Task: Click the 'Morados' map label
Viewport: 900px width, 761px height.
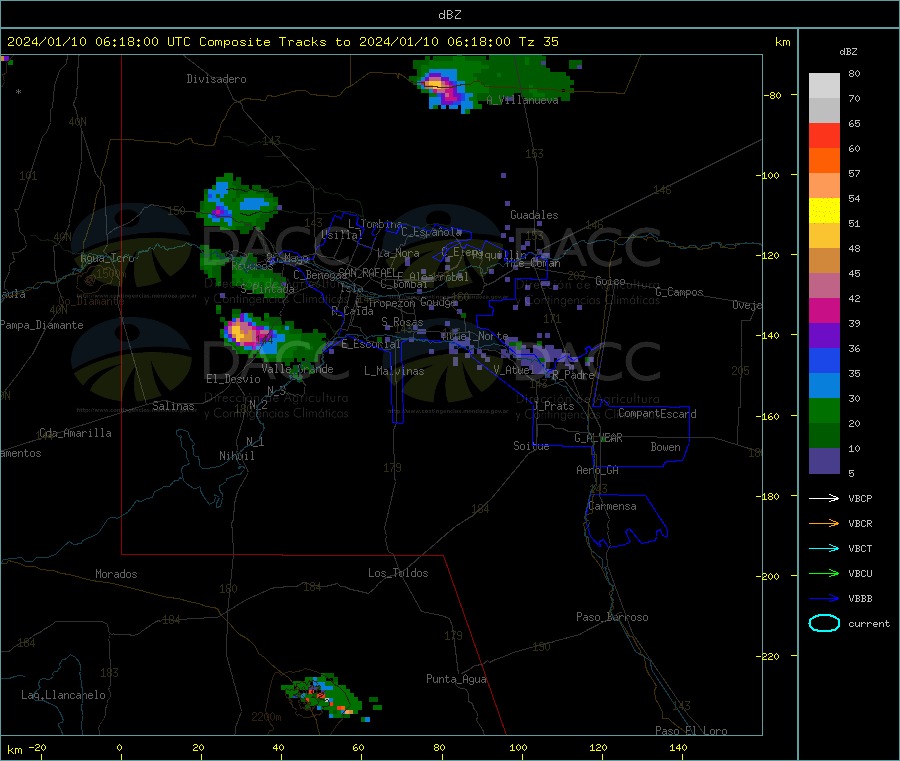Action: (x=116, y=574)
